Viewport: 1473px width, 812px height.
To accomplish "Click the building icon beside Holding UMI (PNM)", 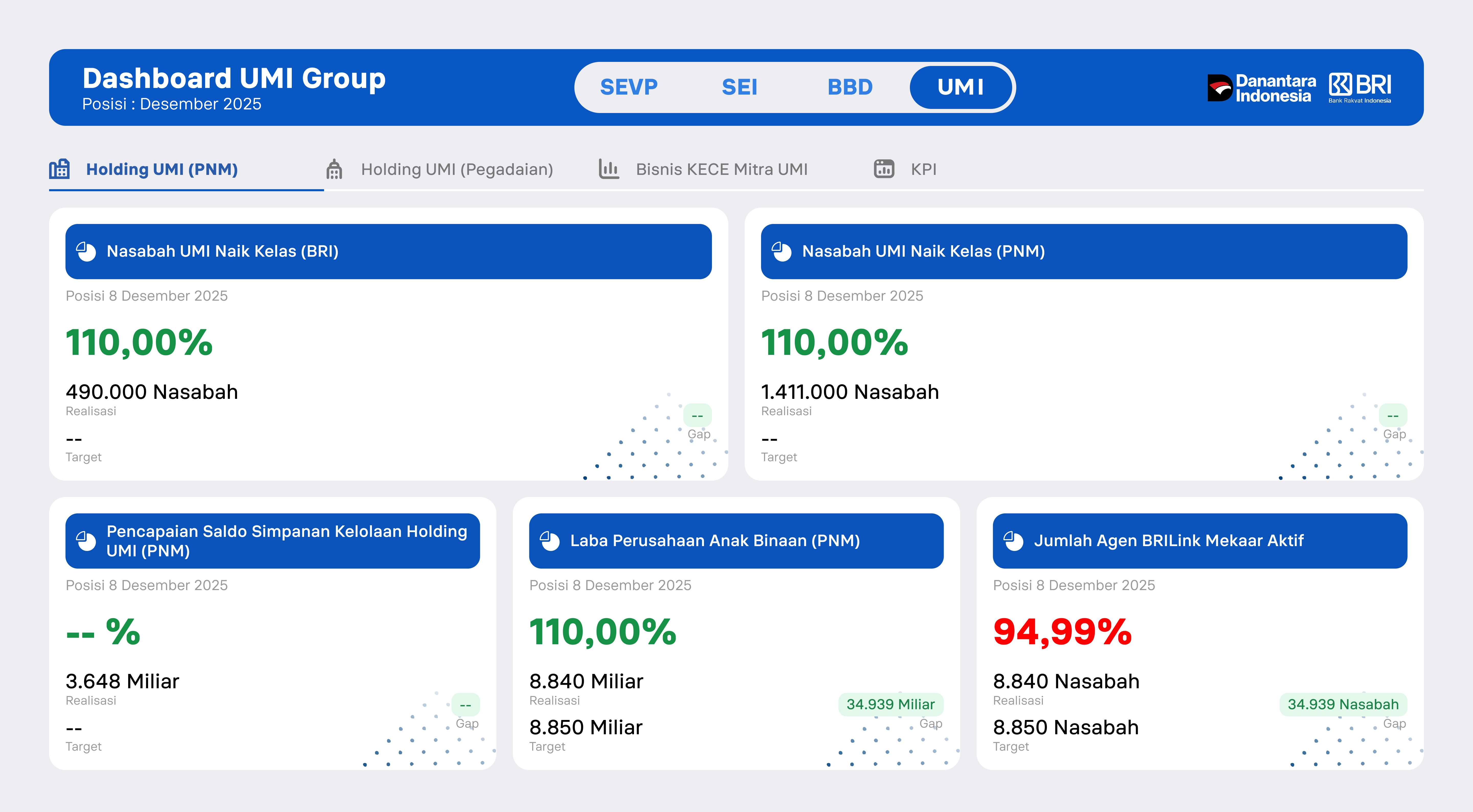I will pos(60,169).
